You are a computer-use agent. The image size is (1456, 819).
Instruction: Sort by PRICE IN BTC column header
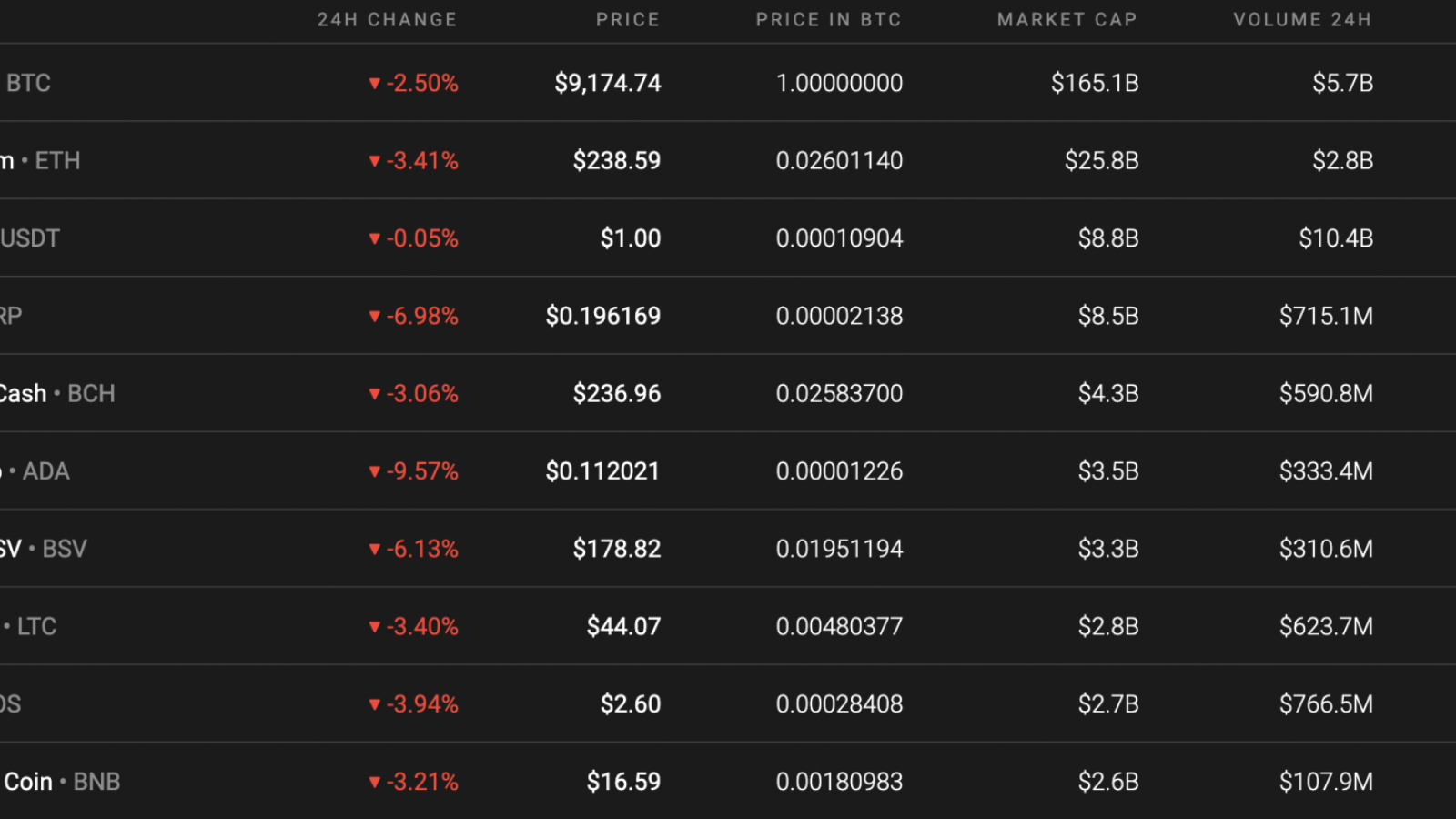click(x=828, y=20)
